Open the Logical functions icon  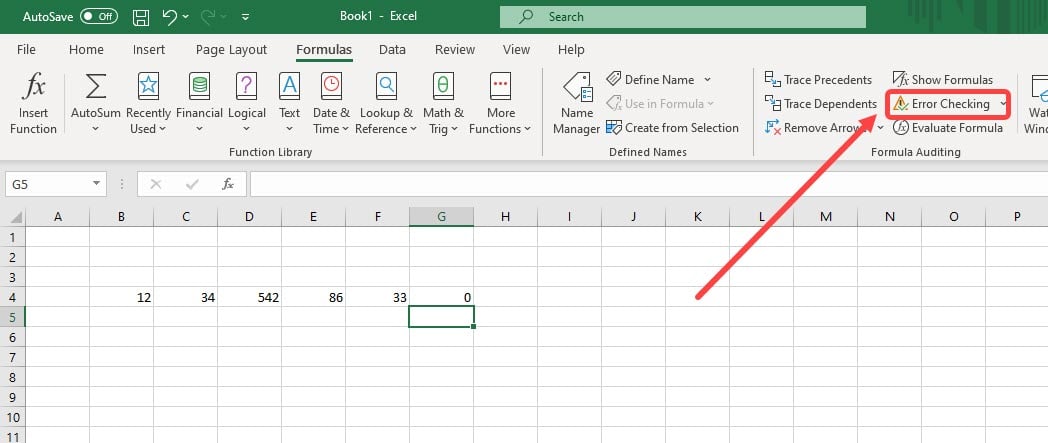(246, 87)
